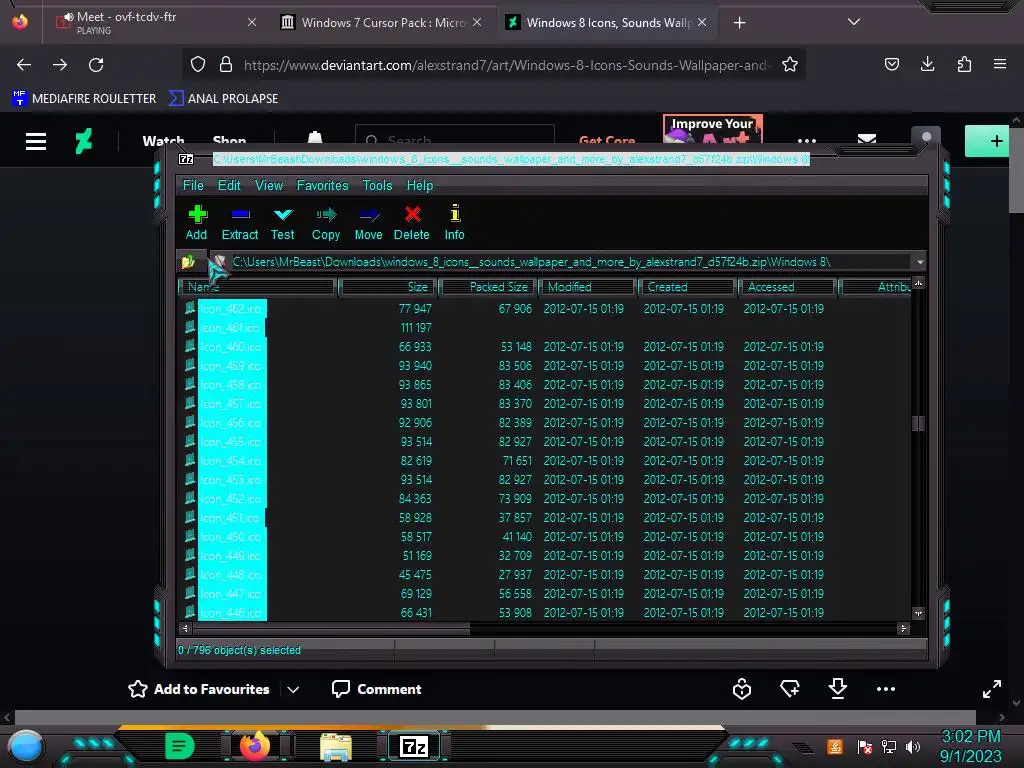Expand the list all tabs chevron
Image resolution: width=1024 pixels, height=768 pixels.
coord(854,22)
